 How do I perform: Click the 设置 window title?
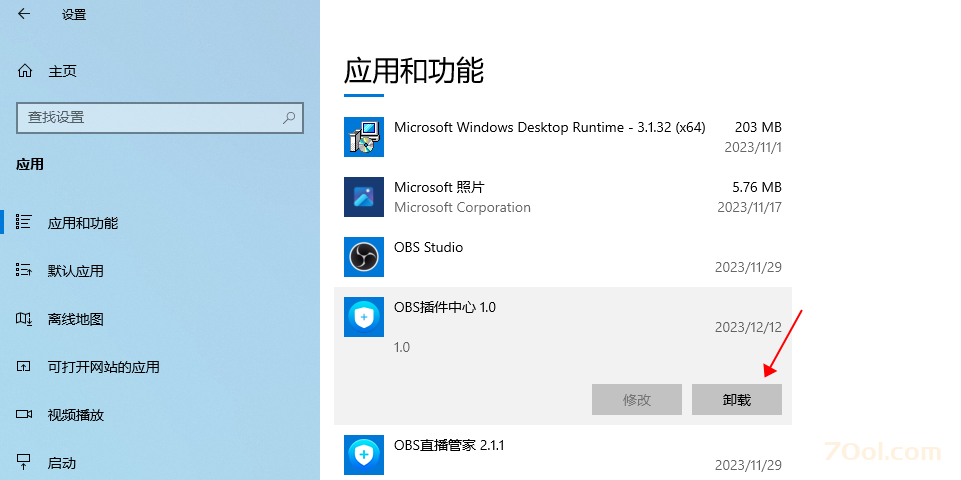[x=74, y=15]
